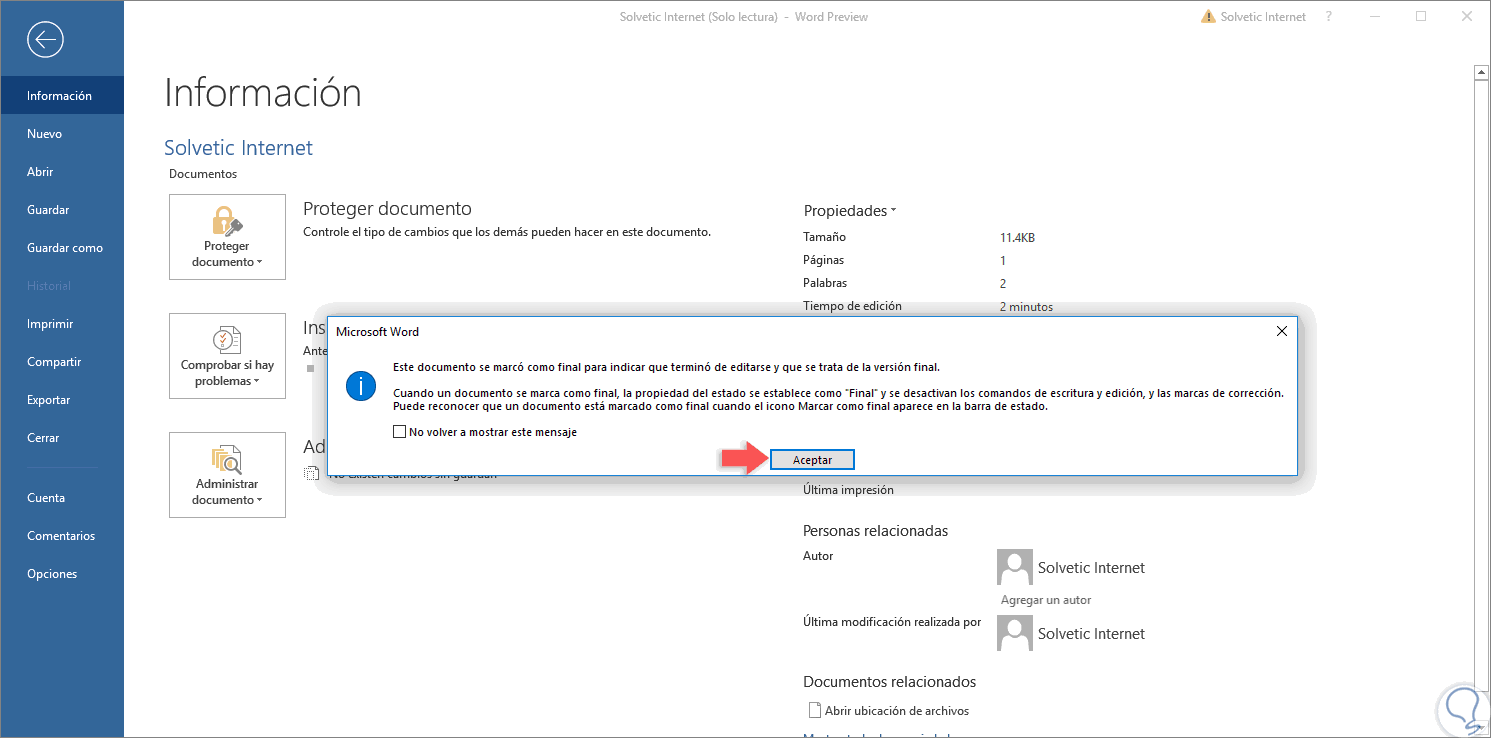
Task: Select Abrir in the sidebar
Action: [62, 172]
